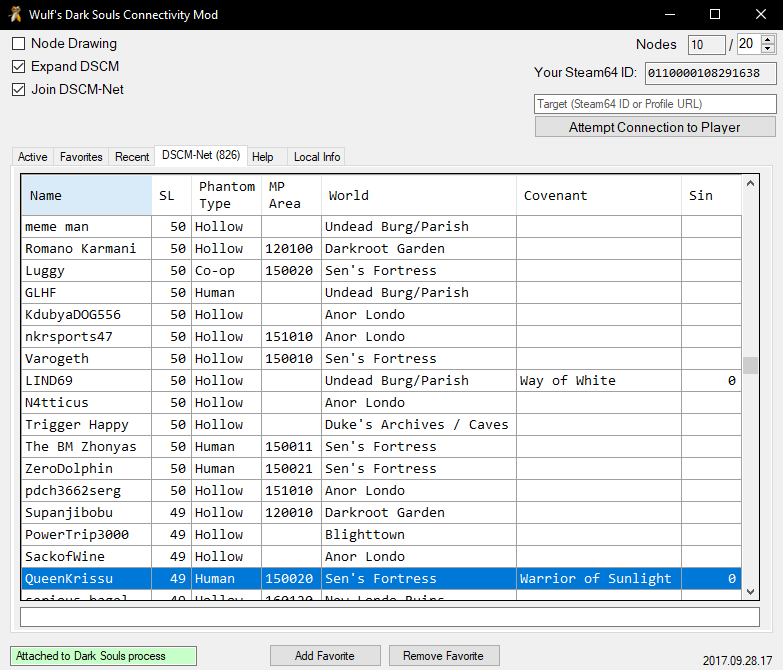This screenshot has width=783, height=670.
Task: Click the table scrollbar down arrow
Action: [x=750, y=592]
